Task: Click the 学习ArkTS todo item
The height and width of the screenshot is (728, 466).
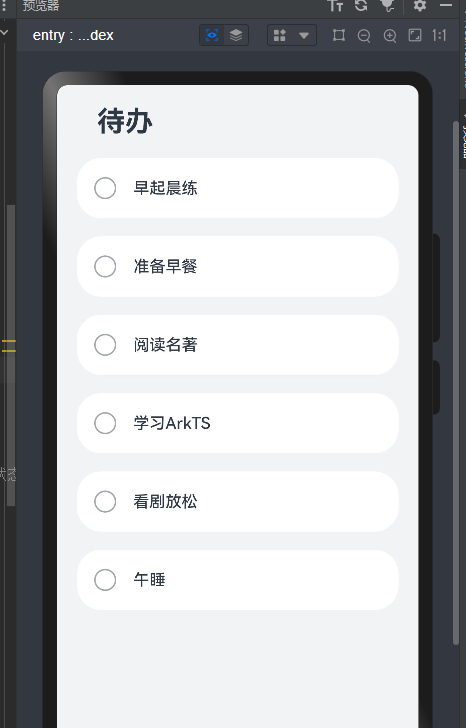Action: tap(238, 423)
